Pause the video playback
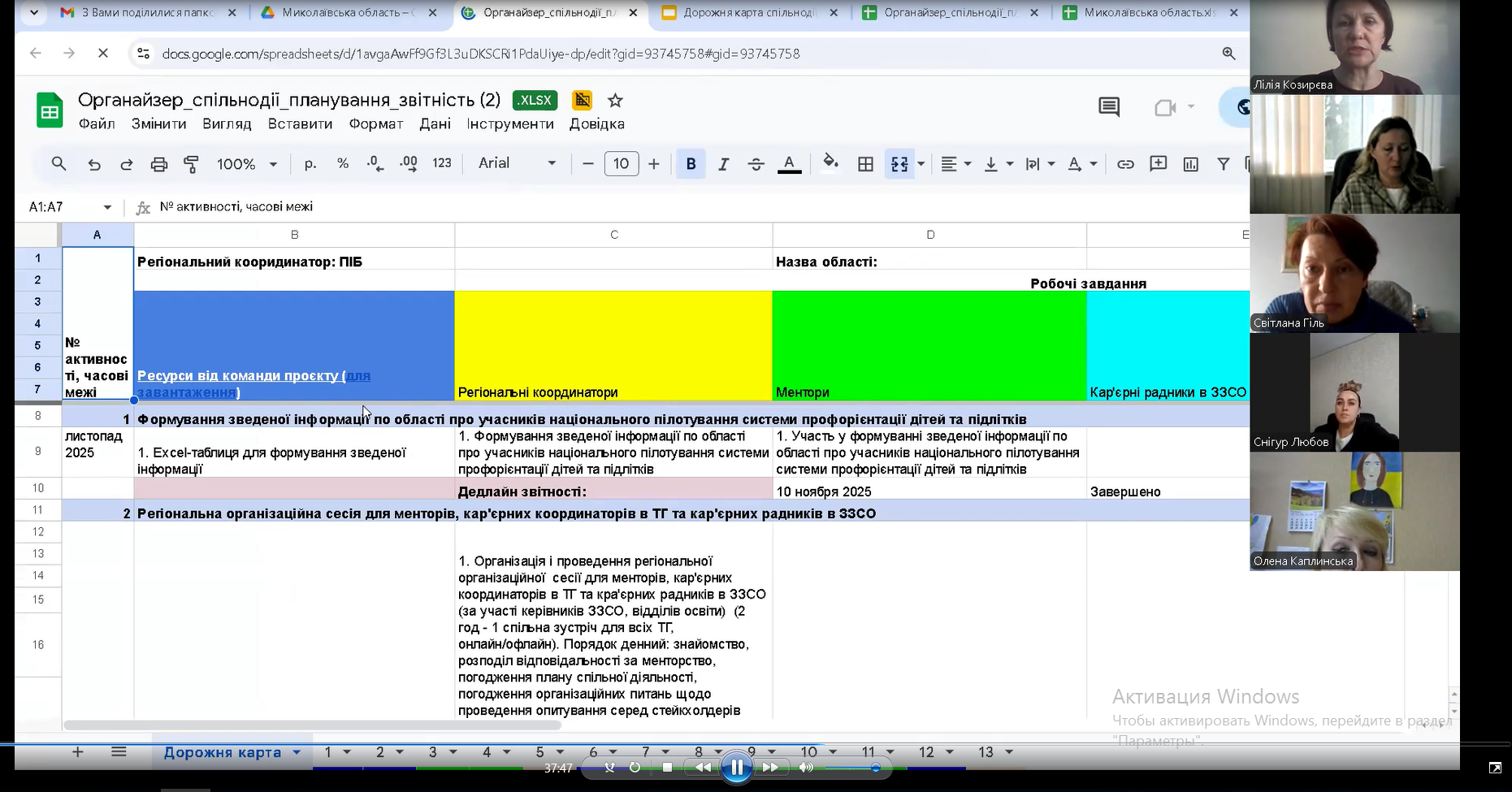The height and width of the screenshot is (792, 1512). pos(737,768)
